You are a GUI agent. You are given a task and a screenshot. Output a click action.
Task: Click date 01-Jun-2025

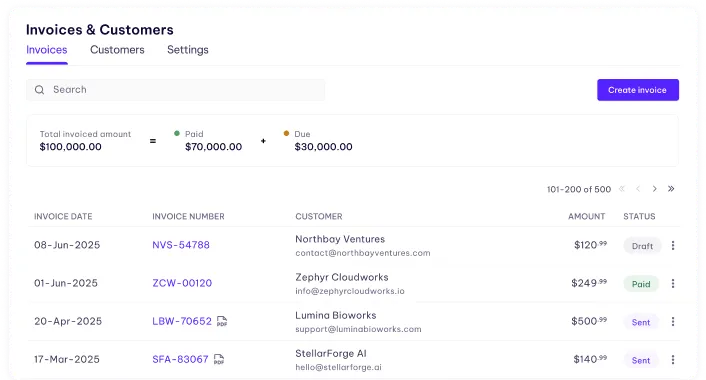(x=66, y=283)
